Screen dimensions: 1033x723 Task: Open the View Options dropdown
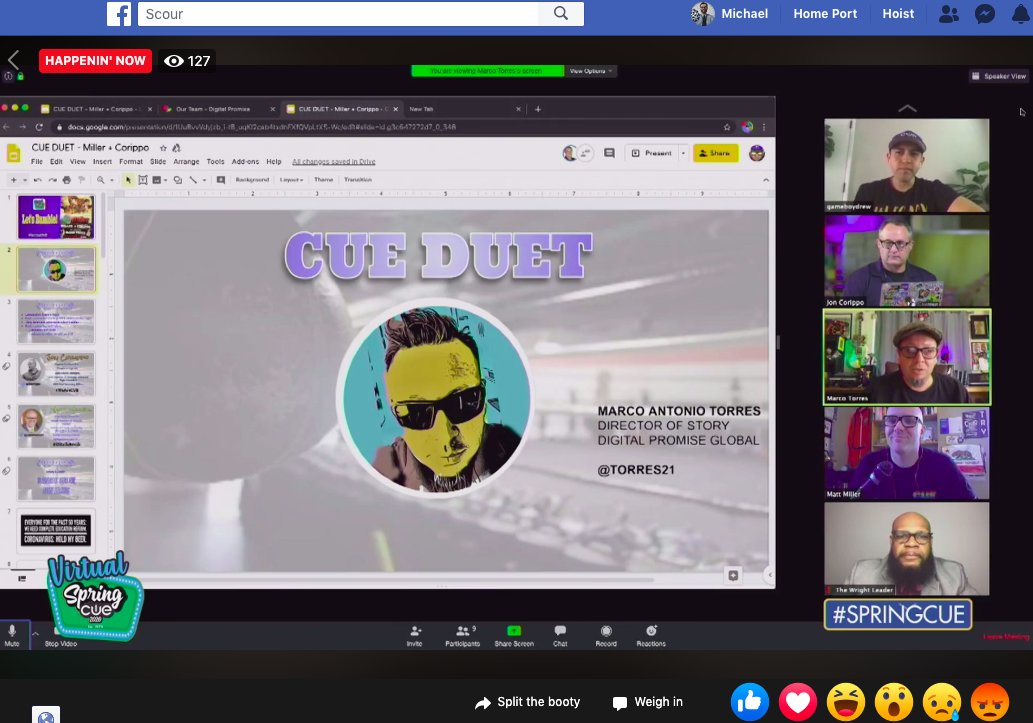pos(590,71)
